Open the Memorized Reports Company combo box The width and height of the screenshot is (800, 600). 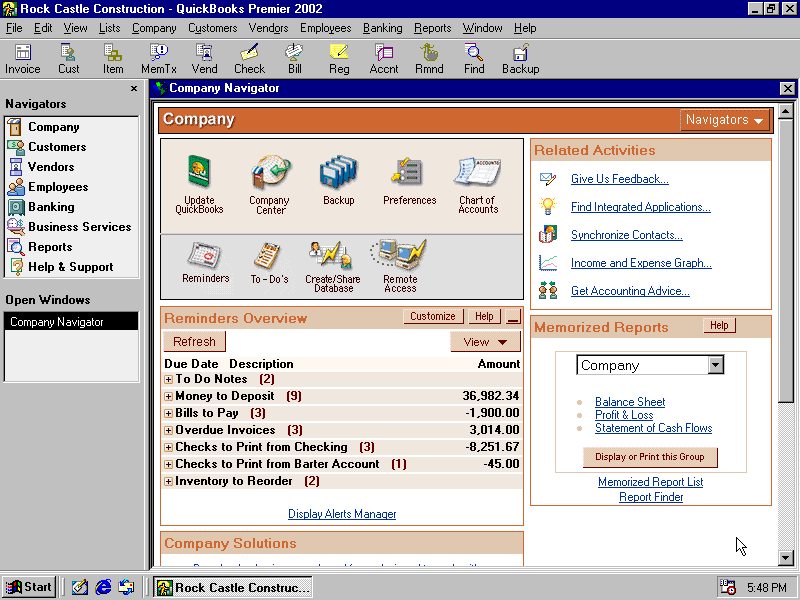pos(650,365)
